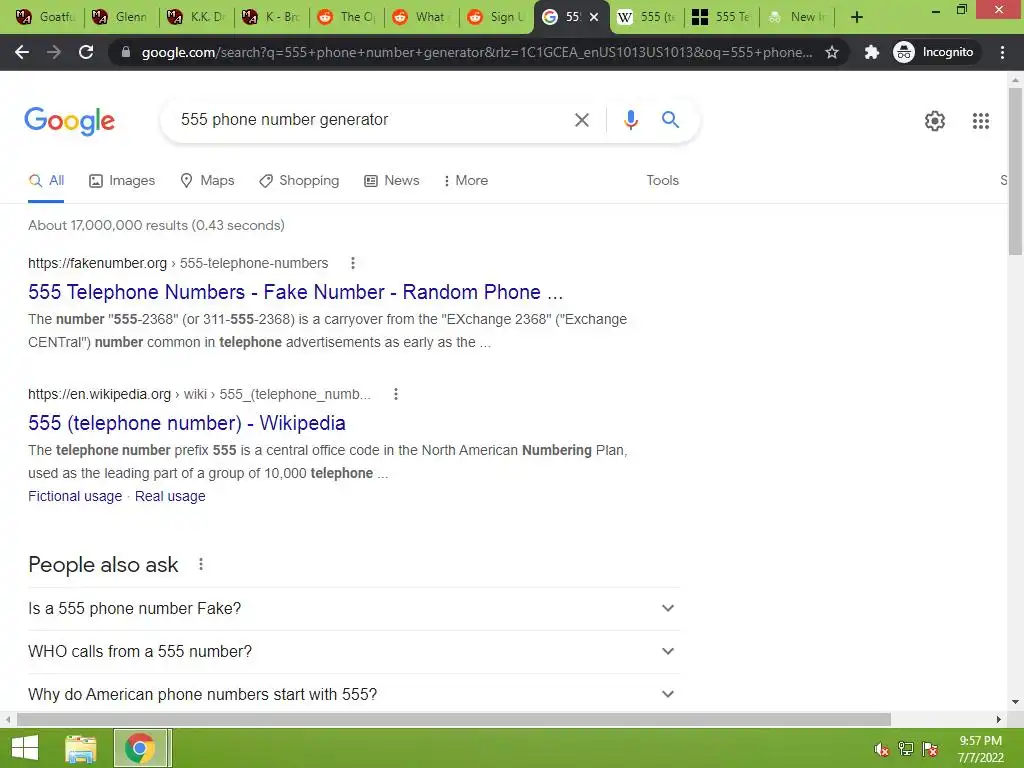Switch to the Reddit 'The O' tab

click(x=345, y=17)
